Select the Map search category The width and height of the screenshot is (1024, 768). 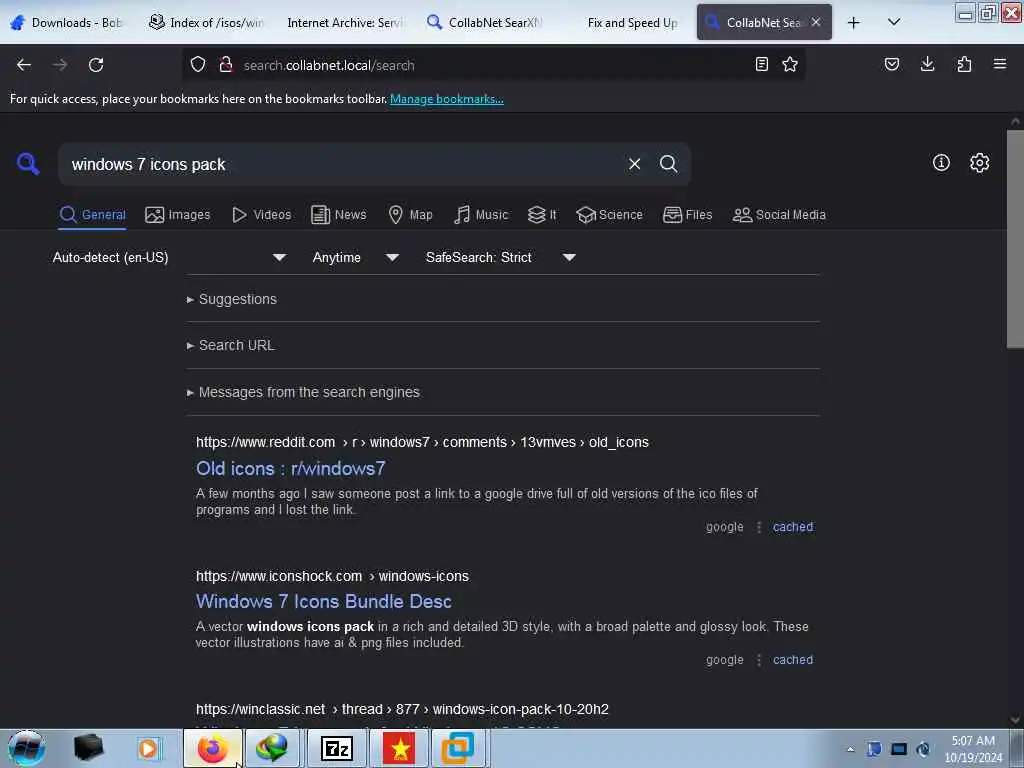(410, 214)
